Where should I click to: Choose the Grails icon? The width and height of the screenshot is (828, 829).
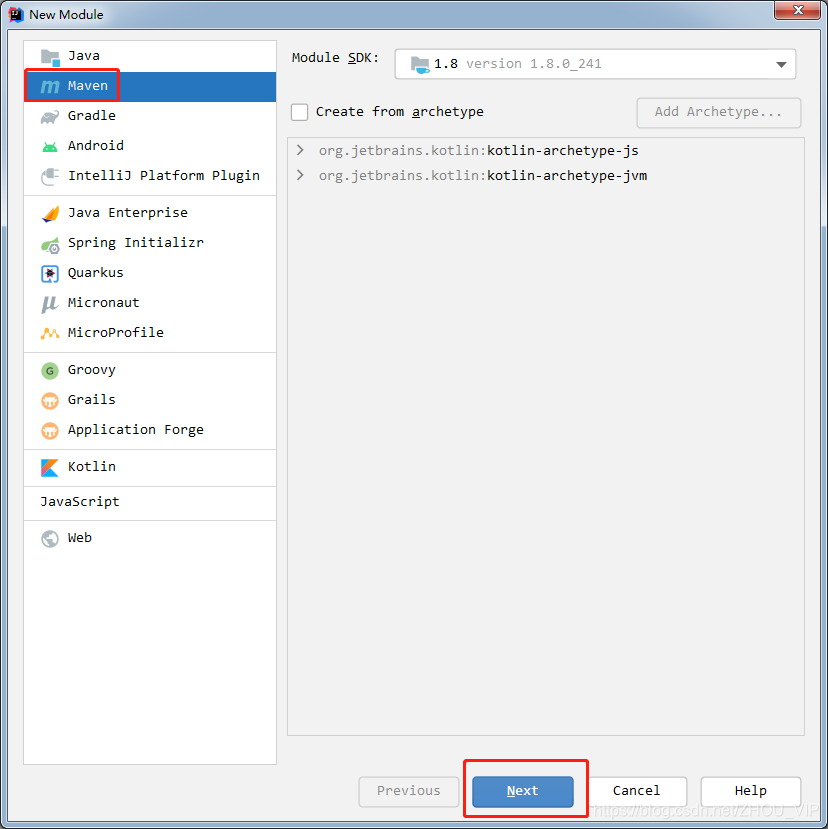click(50, 401)
